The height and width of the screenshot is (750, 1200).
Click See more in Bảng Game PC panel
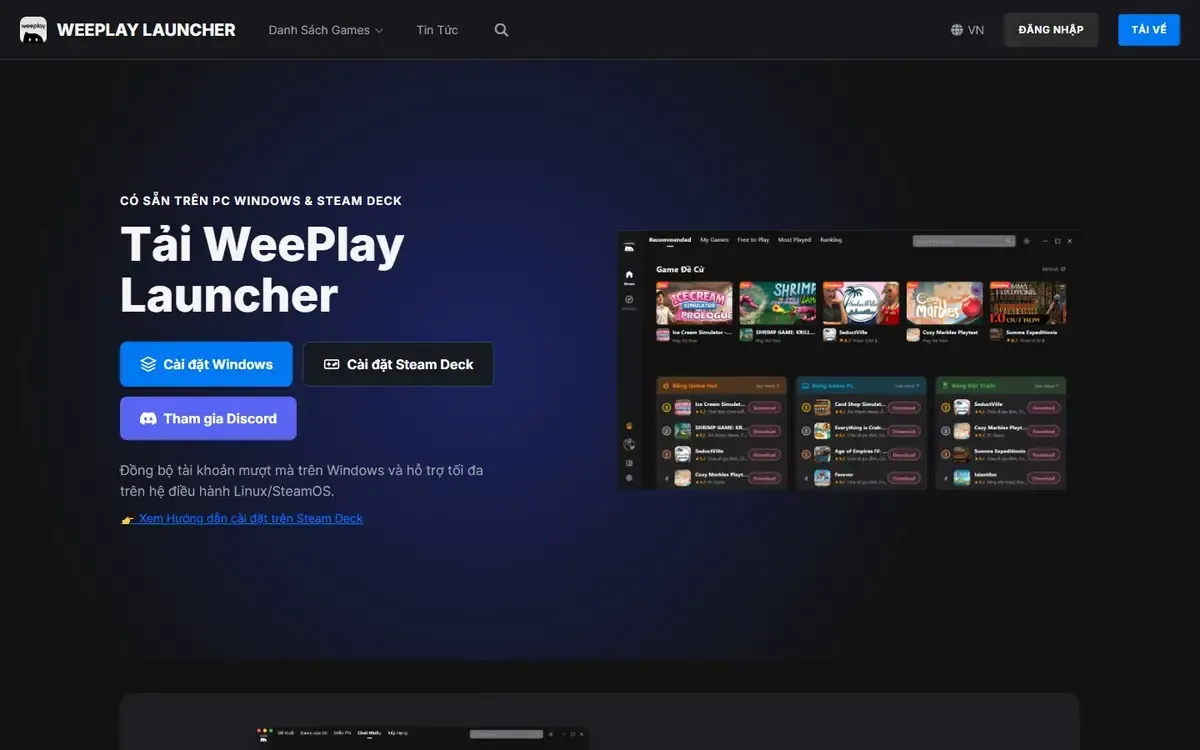tap(907, 386)
